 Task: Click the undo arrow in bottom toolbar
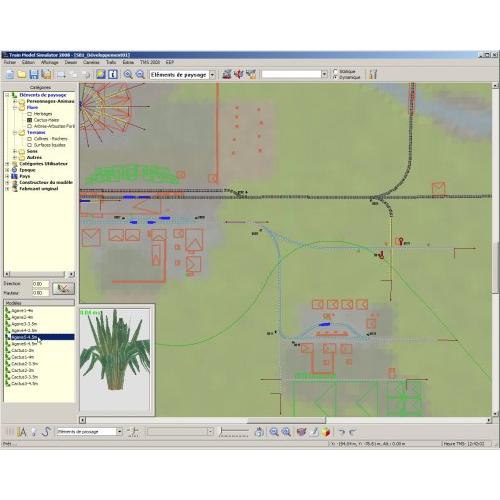[342, 432]
